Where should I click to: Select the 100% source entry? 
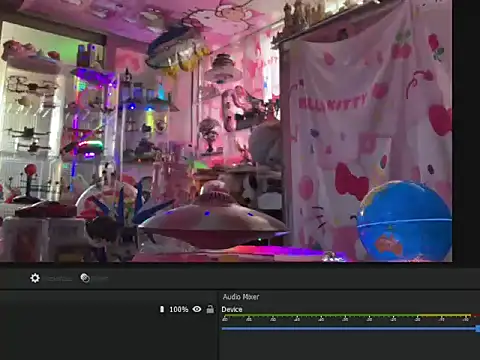(x=179, y=309)
